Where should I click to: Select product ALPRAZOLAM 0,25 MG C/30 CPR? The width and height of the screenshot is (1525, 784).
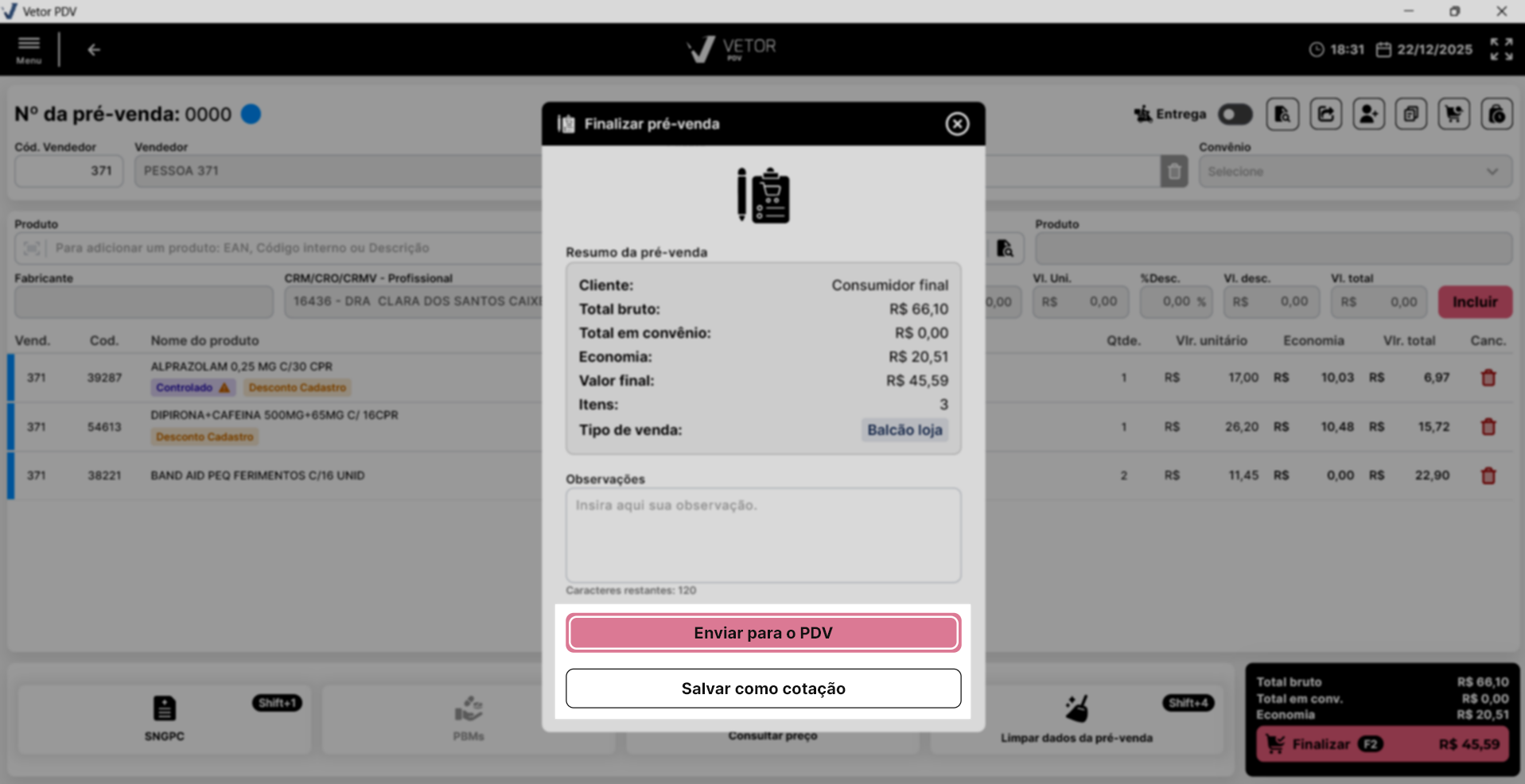coord(242,367)
